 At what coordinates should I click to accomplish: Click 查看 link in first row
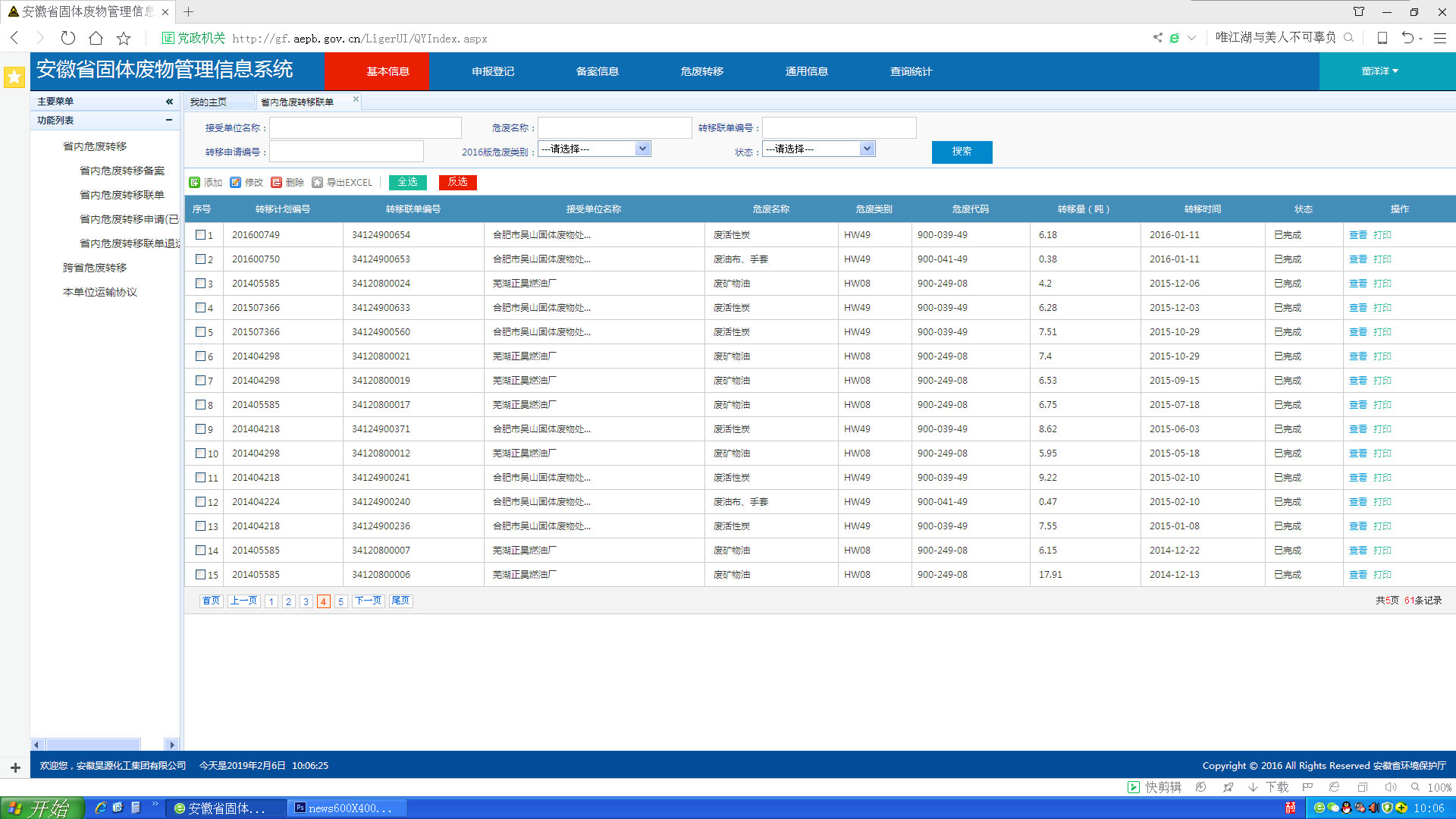pos(1357,235)
